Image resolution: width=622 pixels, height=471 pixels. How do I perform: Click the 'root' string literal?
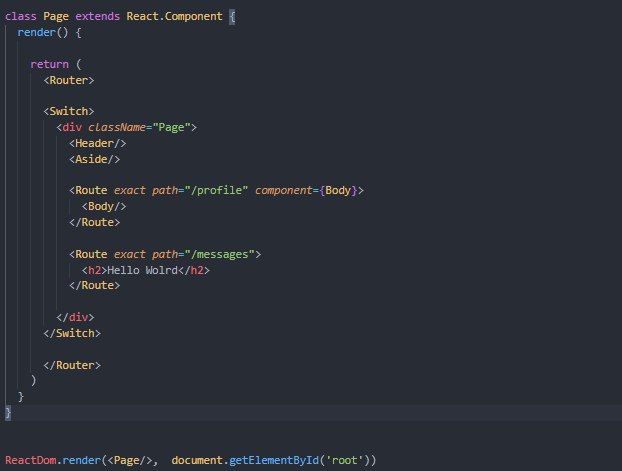pos(344,460)
